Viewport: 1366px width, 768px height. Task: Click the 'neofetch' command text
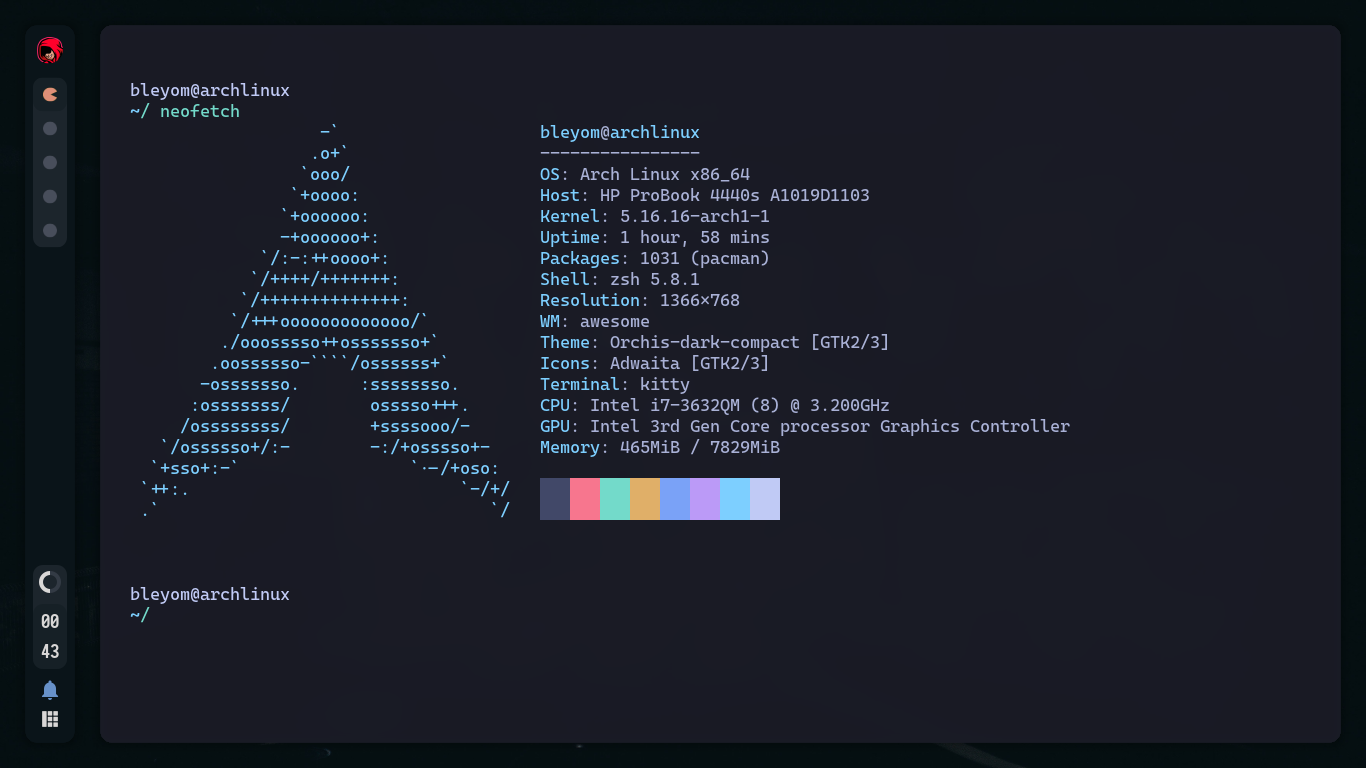200,111
